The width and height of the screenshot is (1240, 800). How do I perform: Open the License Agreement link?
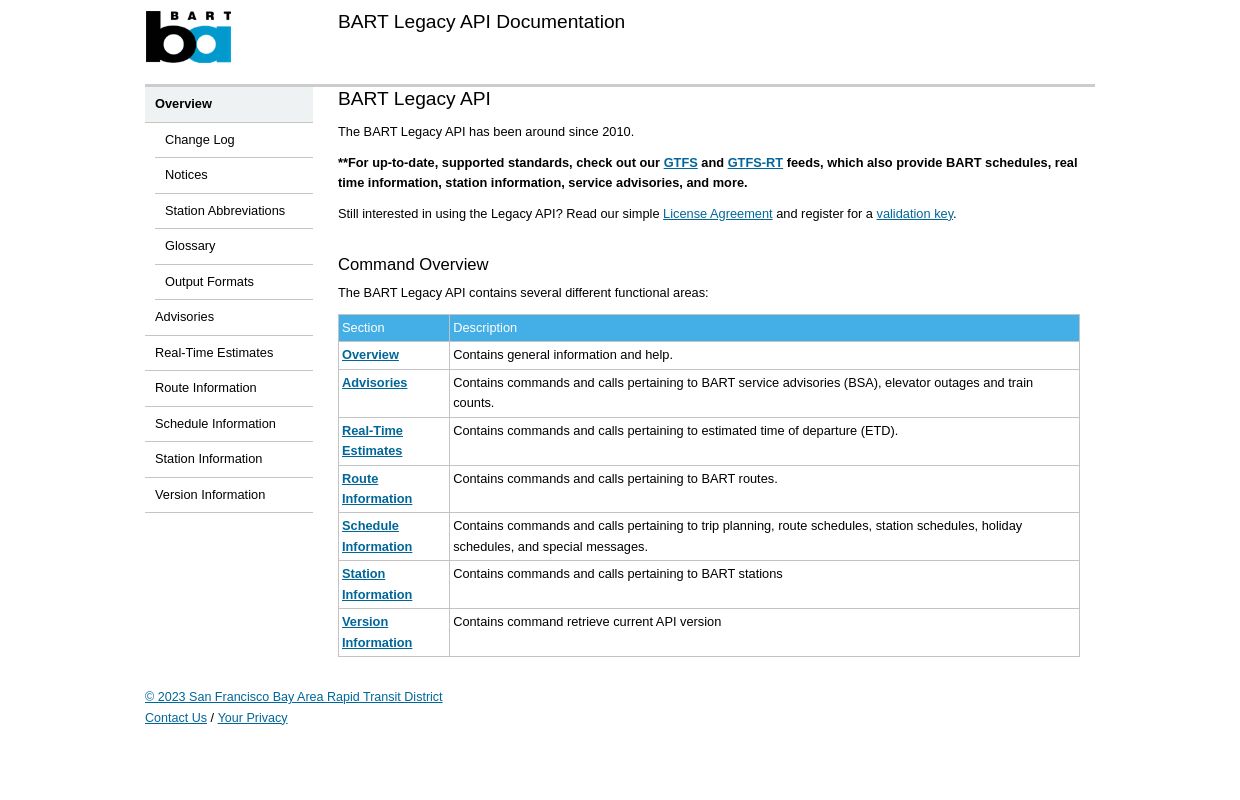click(717, 213)
